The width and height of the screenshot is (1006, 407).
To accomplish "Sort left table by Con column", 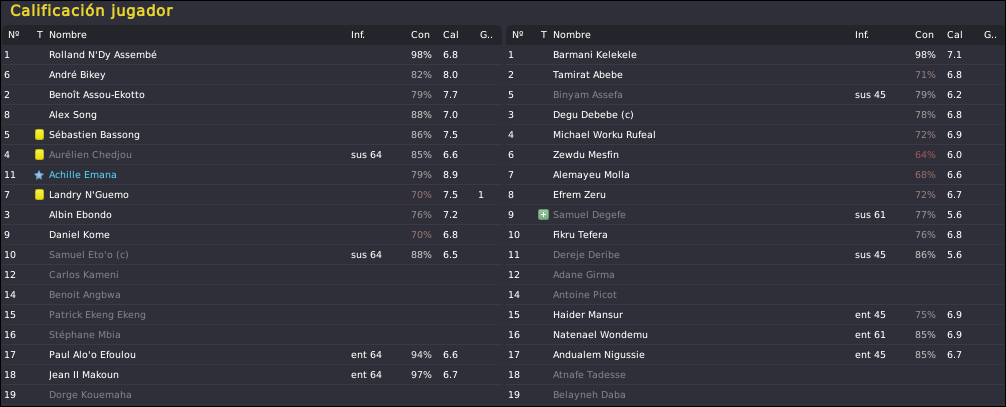I will click(420, 35).
